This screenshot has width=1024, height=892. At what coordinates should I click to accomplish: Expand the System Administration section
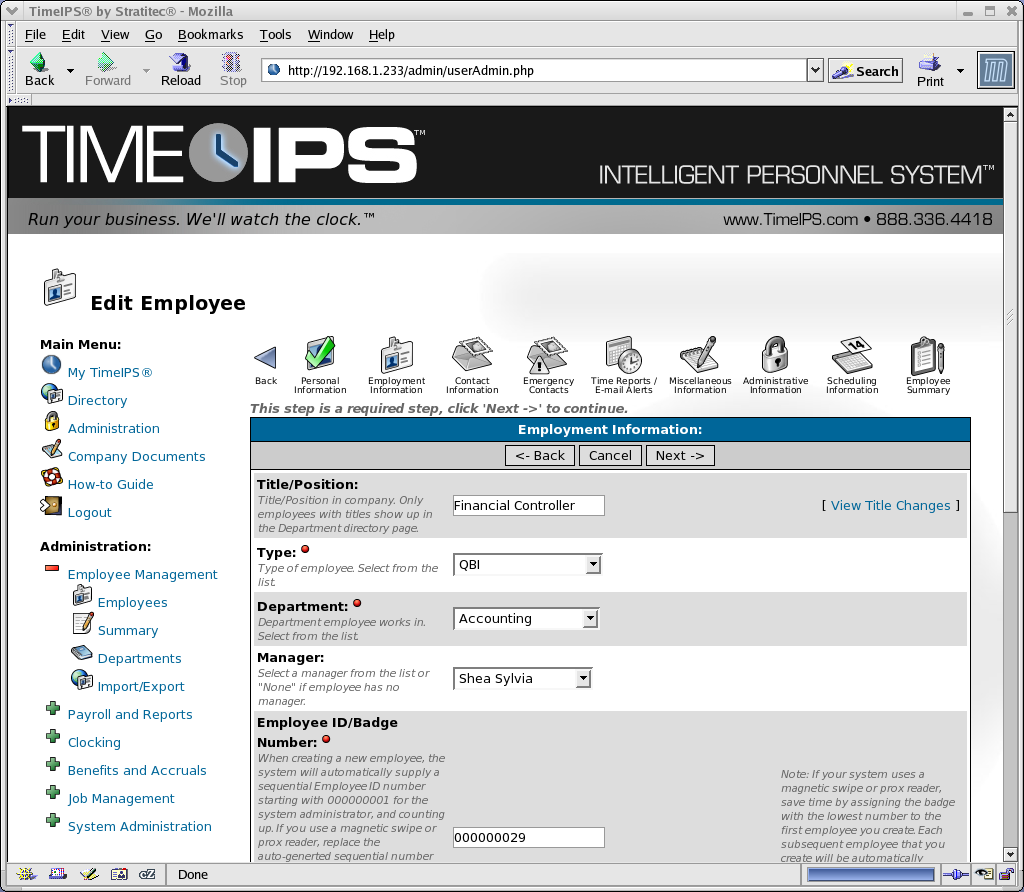tap(53, 820)
